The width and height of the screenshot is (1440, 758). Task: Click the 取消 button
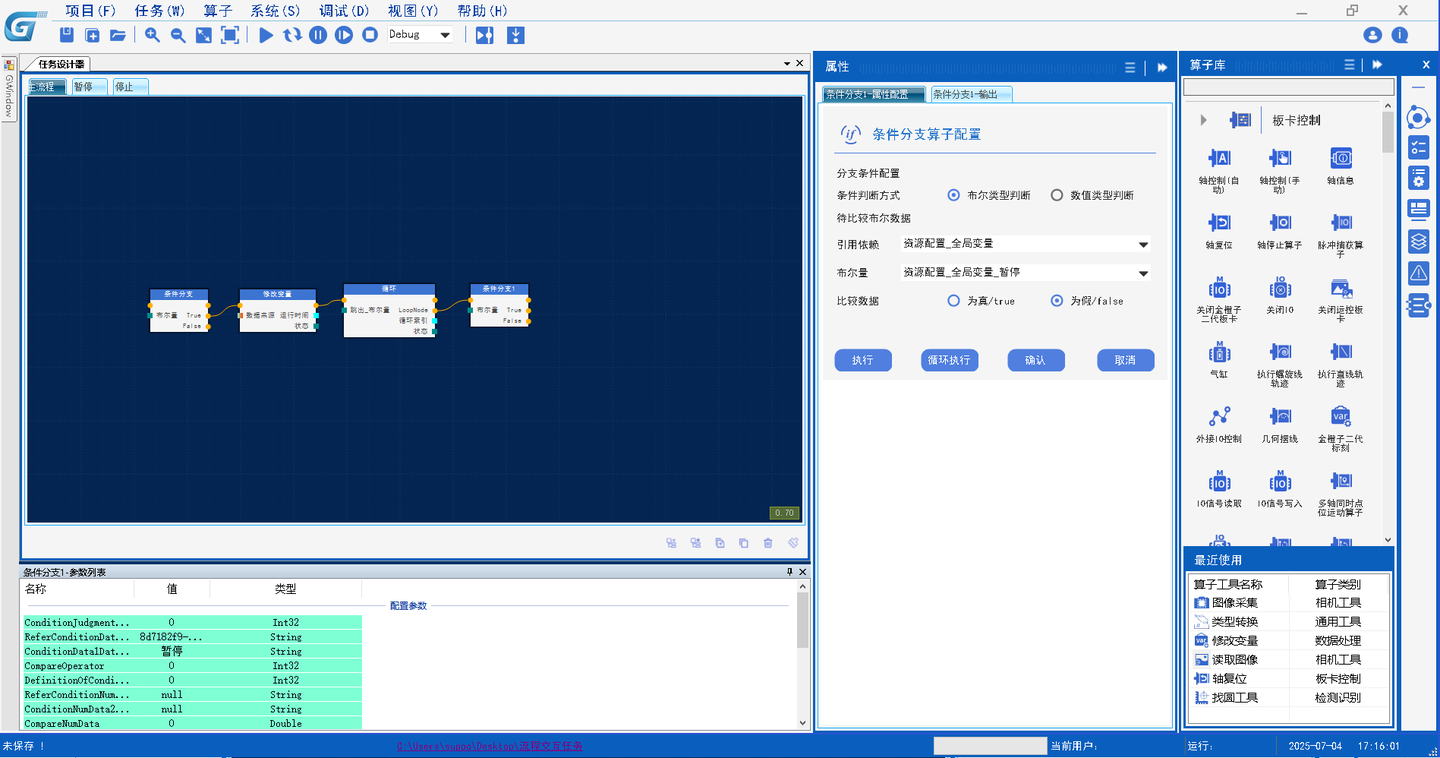1125,360
